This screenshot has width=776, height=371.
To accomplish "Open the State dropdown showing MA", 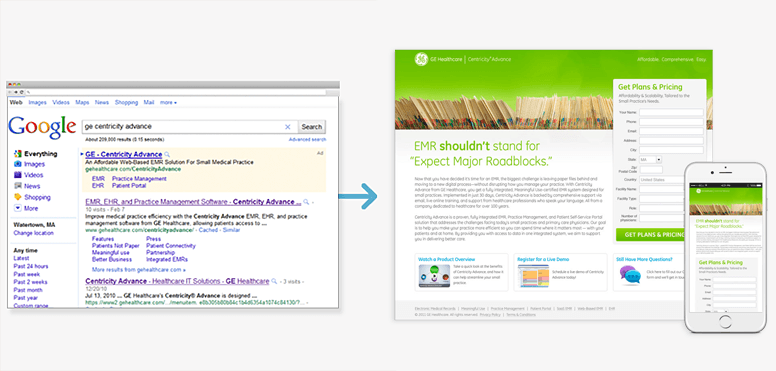I will pos(650,160).
